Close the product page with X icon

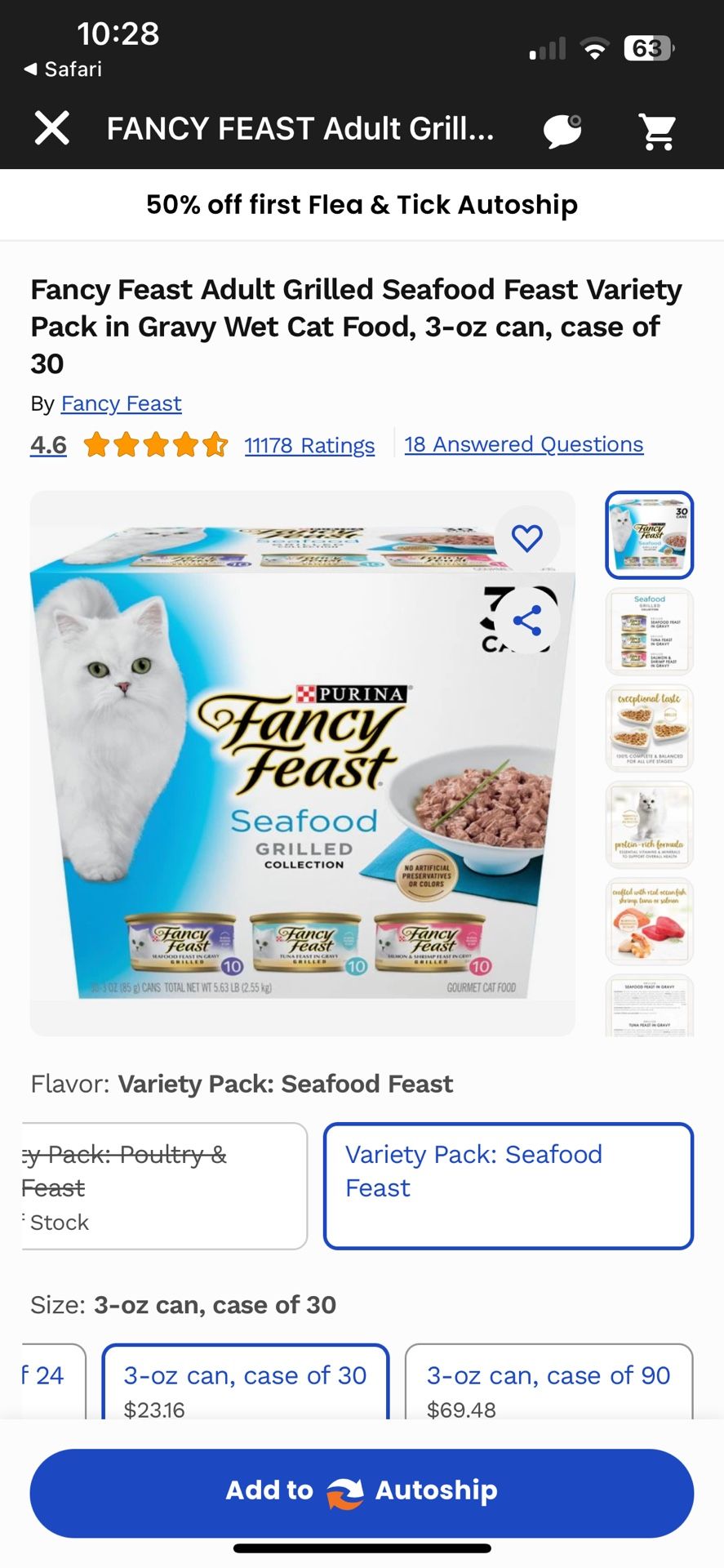point(51,128)
